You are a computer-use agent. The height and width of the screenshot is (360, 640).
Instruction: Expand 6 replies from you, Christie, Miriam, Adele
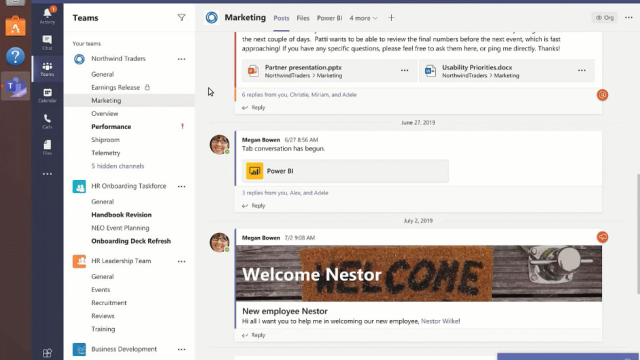pyautogui.click(x=299, y=94)
